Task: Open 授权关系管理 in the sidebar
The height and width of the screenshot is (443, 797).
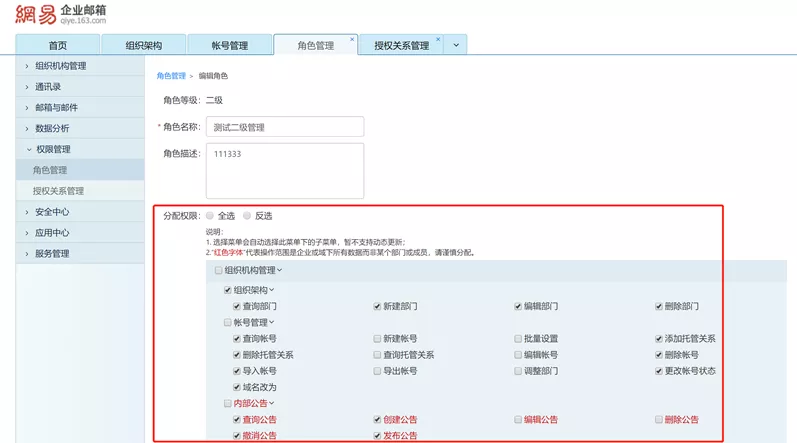Action: coord(58,191)
